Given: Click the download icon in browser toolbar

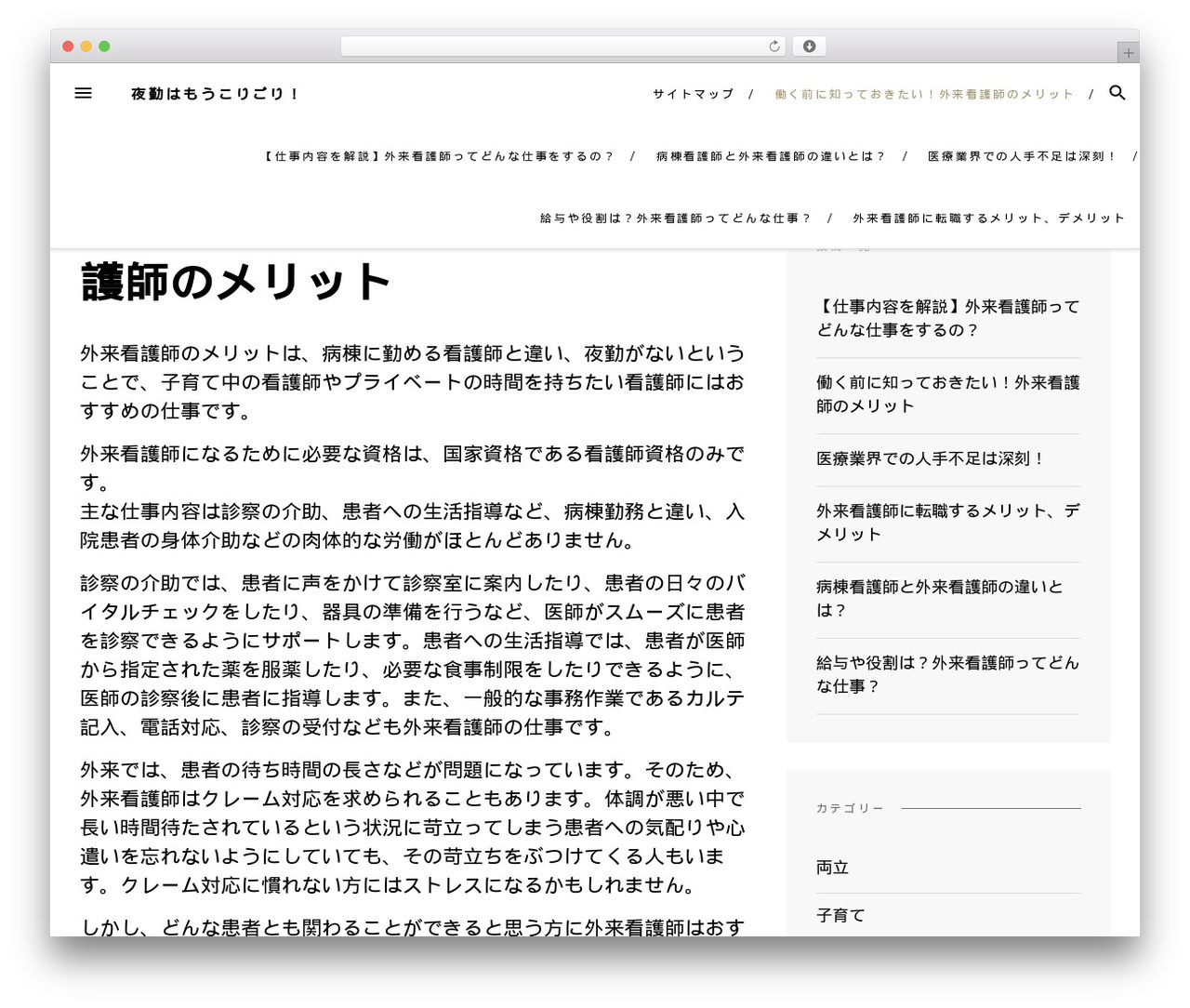Looking at the screenshot, I should click(810, 46).
